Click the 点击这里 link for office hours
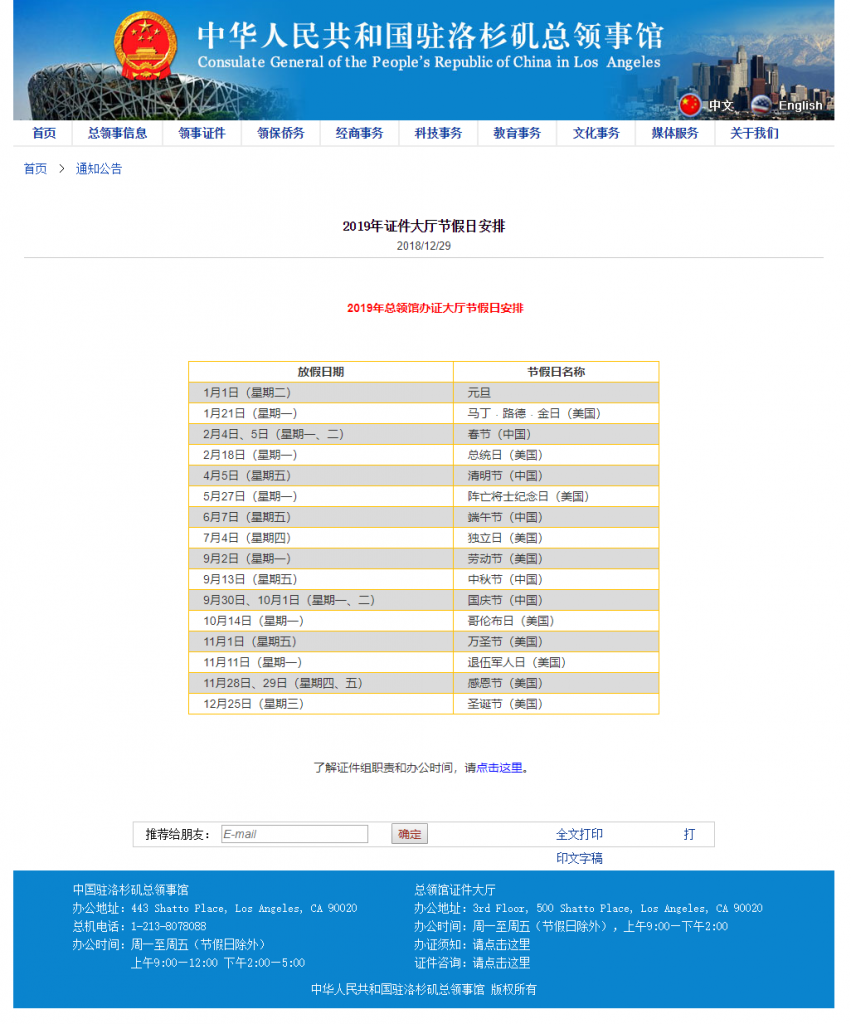 pos(499,768)
